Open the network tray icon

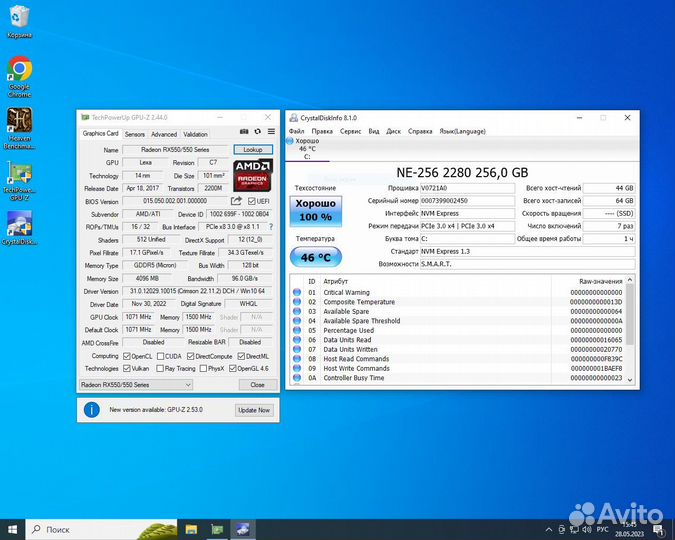pos(574,529)
